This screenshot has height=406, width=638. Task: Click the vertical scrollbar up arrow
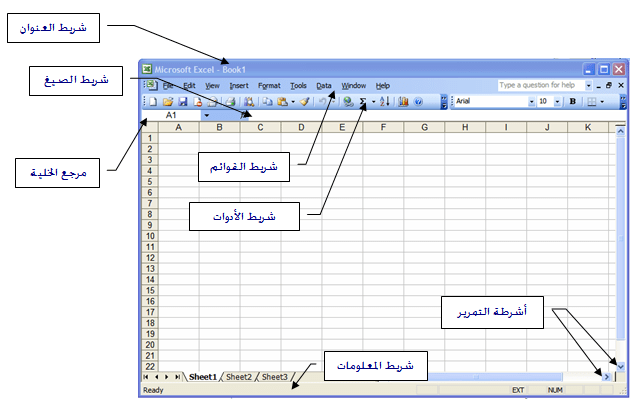[x=621, y=131]
